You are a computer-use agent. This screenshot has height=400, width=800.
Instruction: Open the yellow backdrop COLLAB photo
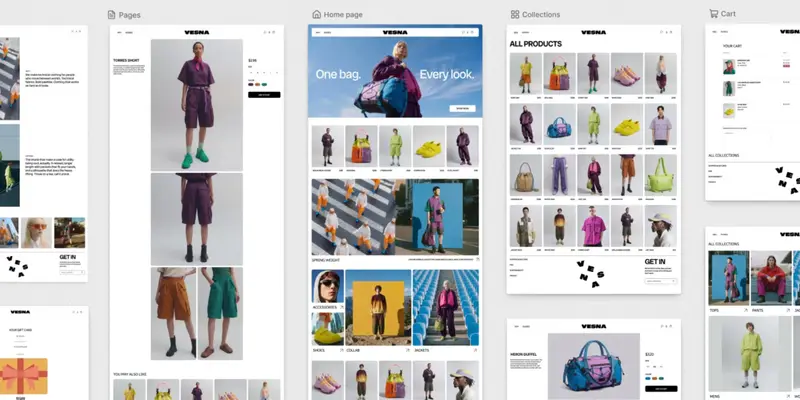[x=378, y=308]
